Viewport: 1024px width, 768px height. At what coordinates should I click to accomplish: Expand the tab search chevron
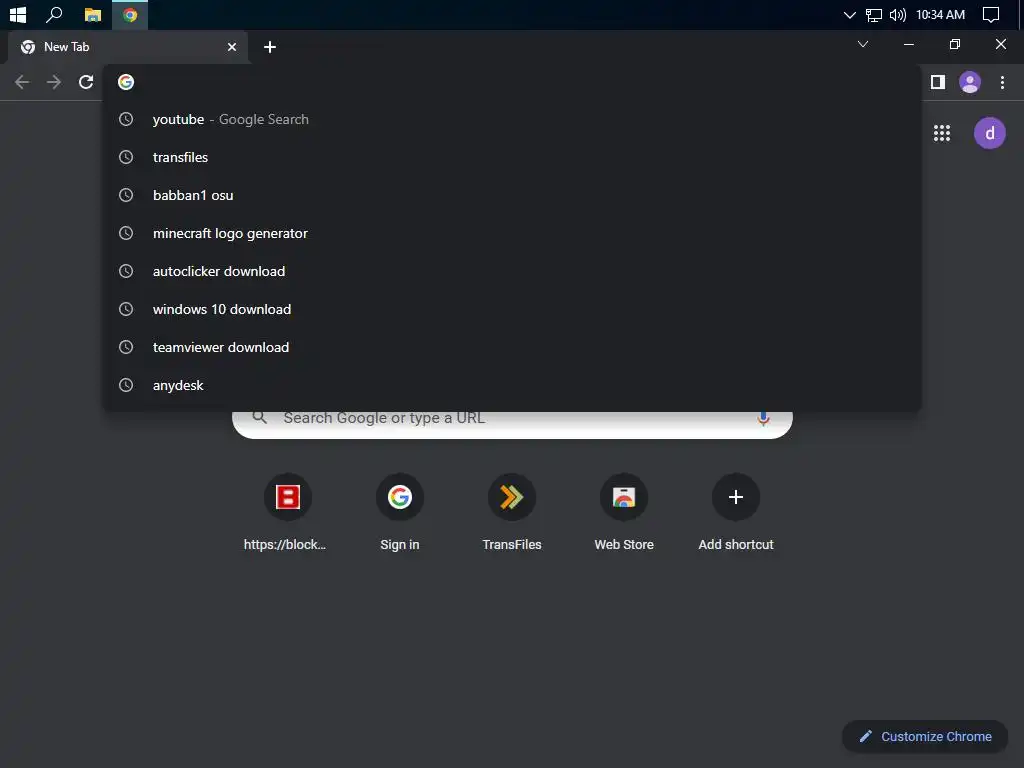click(x=863, y=44)
